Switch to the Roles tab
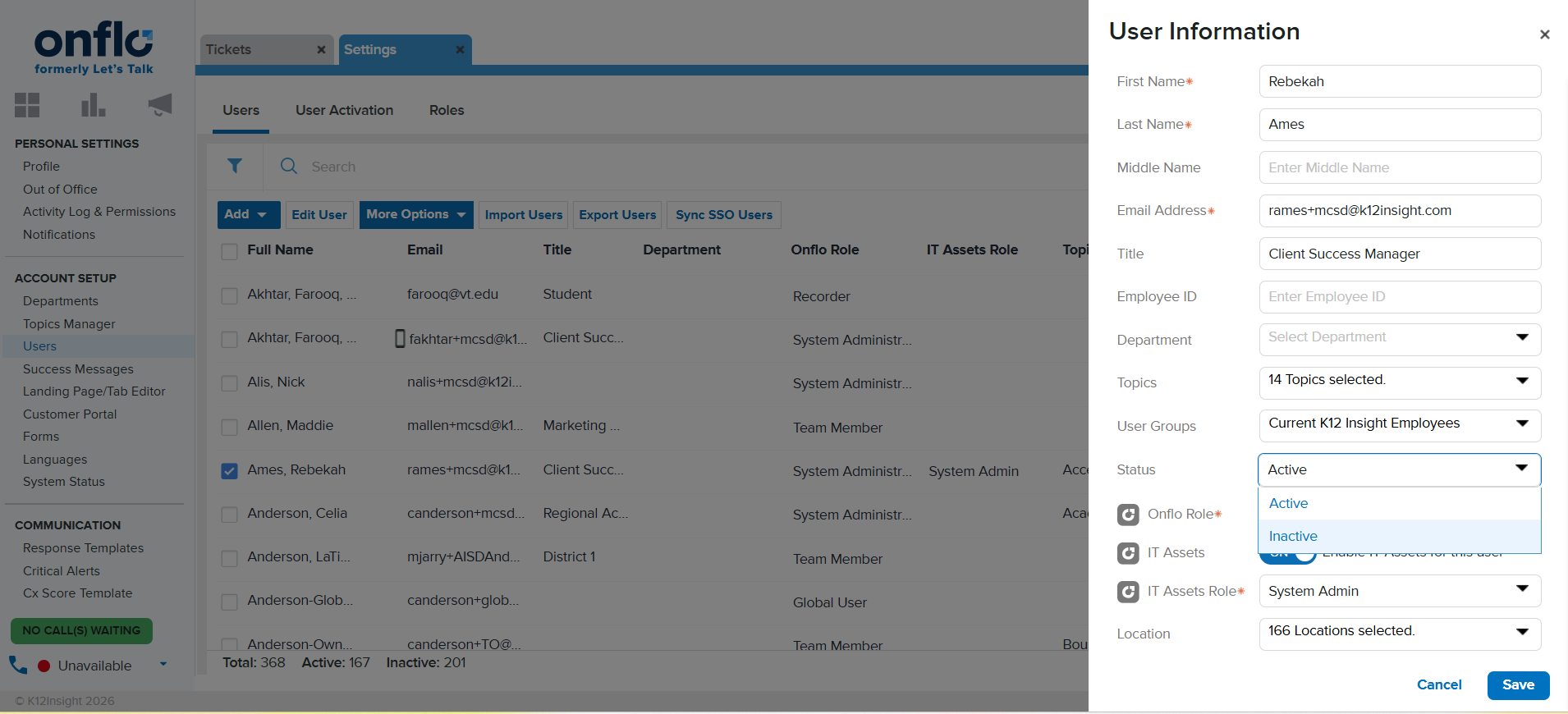This screenshot has width=1568, height=714. click(x=447, y=110)
